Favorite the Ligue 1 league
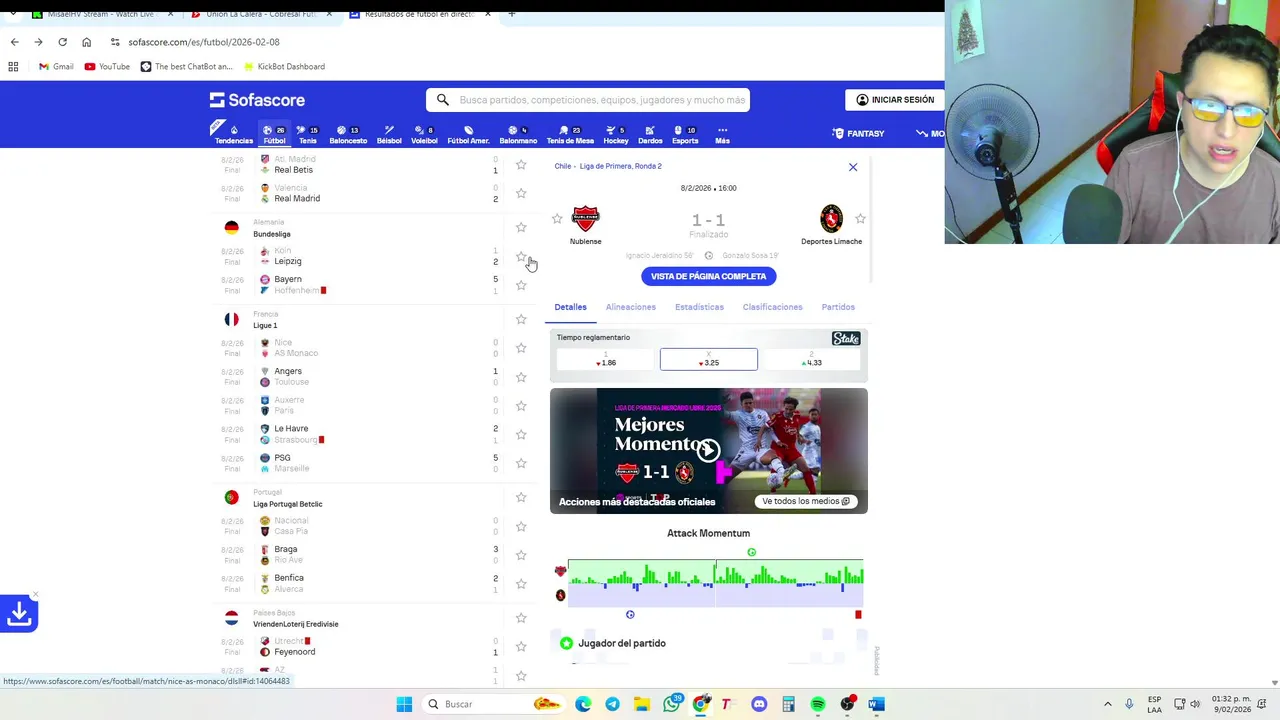This screenshot has height=720, width=1280. click(521, 320)
